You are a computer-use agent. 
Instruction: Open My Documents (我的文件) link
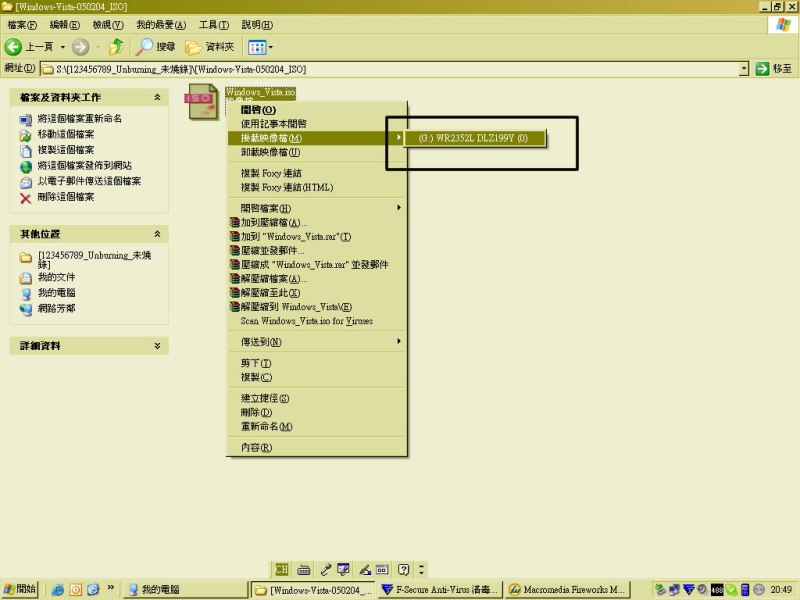(x=56, y=277)
